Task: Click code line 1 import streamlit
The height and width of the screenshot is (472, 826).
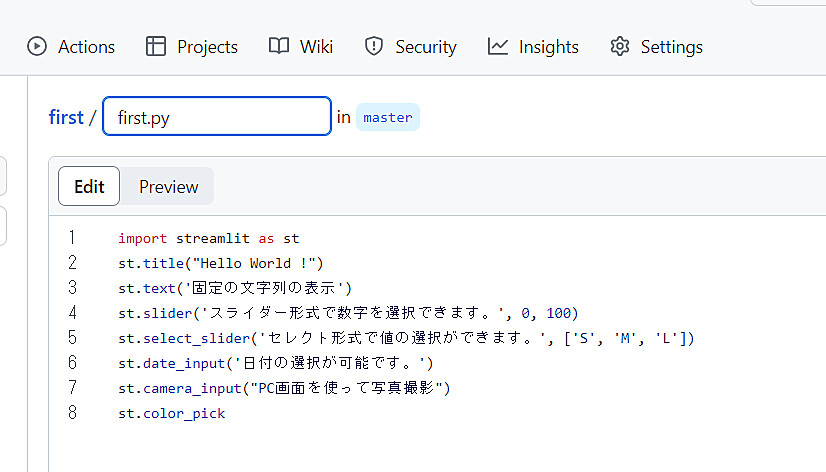Action: (x=209, y=239)
